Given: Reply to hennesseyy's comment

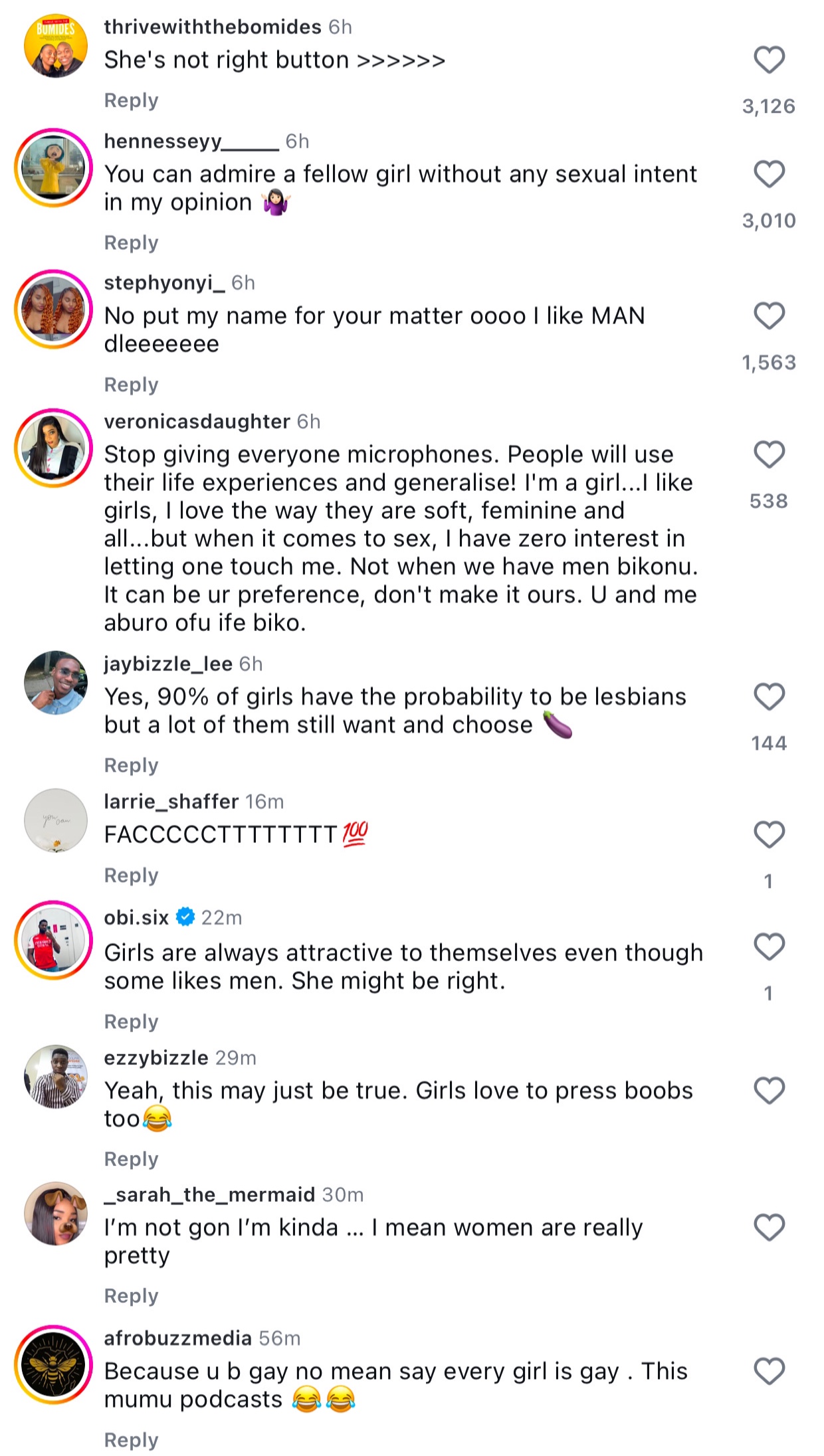Looking at the screenshot, I should tap(131, 242).
